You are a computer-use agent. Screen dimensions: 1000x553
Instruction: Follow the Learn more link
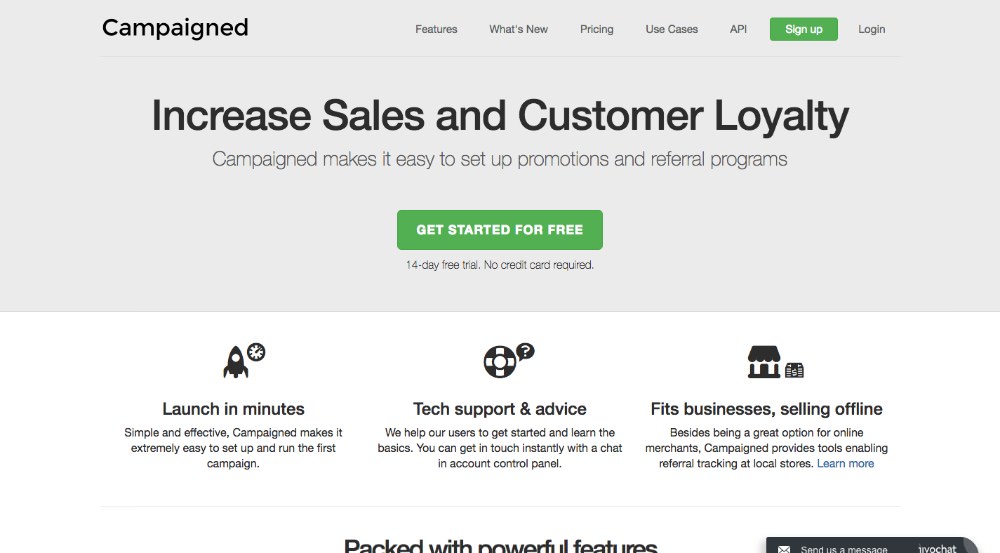point(846,464)
